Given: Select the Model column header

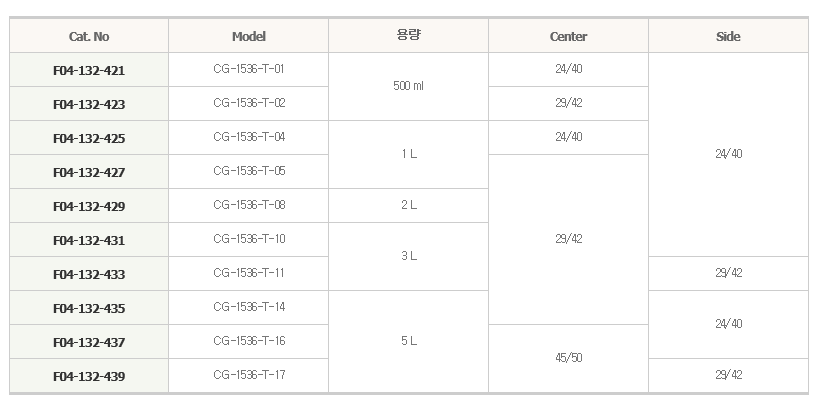Looking at the screenshot, I should [x=248, y=36].
